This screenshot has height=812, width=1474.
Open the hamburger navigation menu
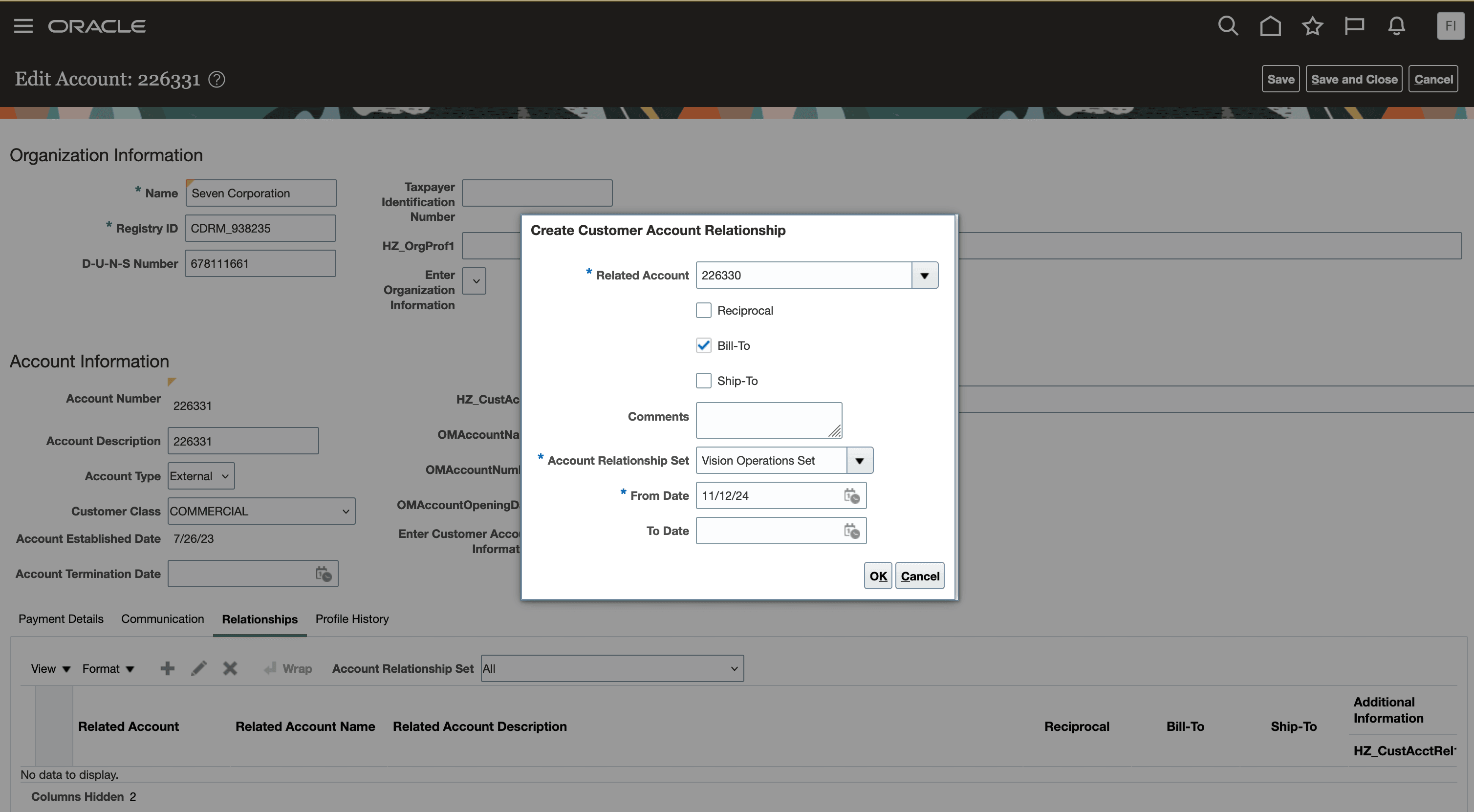23,26
